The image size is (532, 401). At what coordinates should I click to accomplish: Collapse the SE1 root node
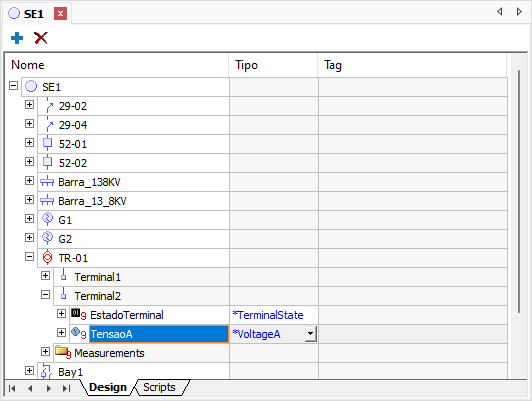[x=14, y=85]
